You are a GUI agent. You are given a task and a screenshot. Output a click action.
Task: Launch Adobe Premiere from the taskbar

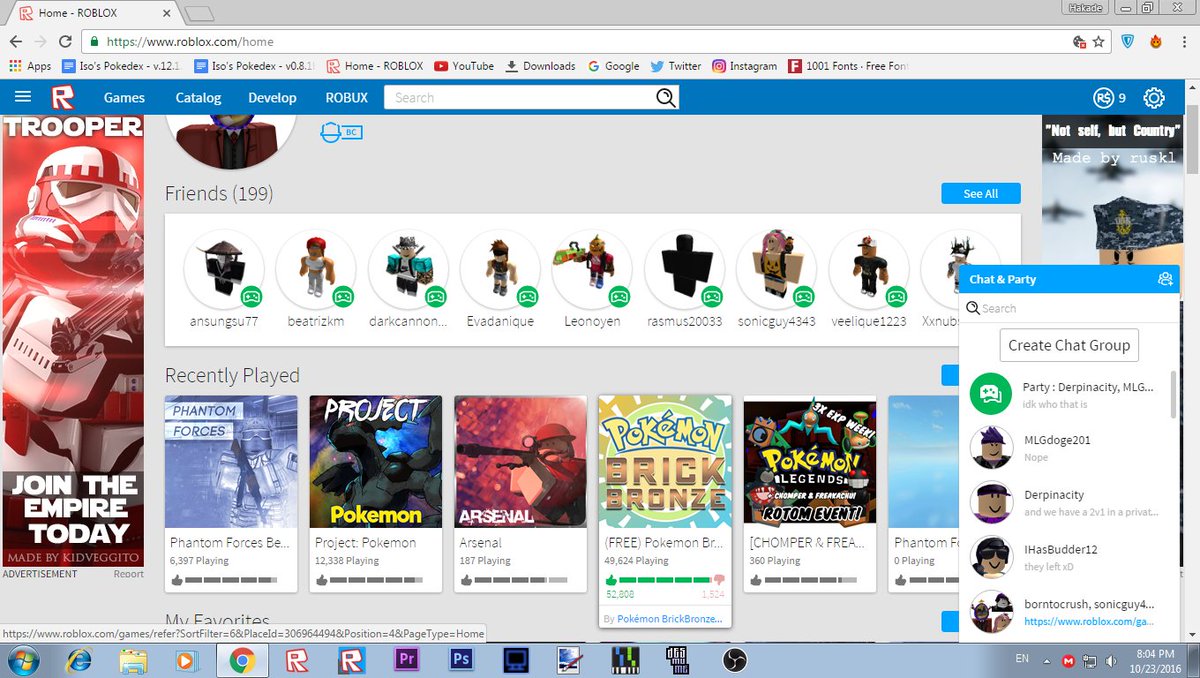407,660
